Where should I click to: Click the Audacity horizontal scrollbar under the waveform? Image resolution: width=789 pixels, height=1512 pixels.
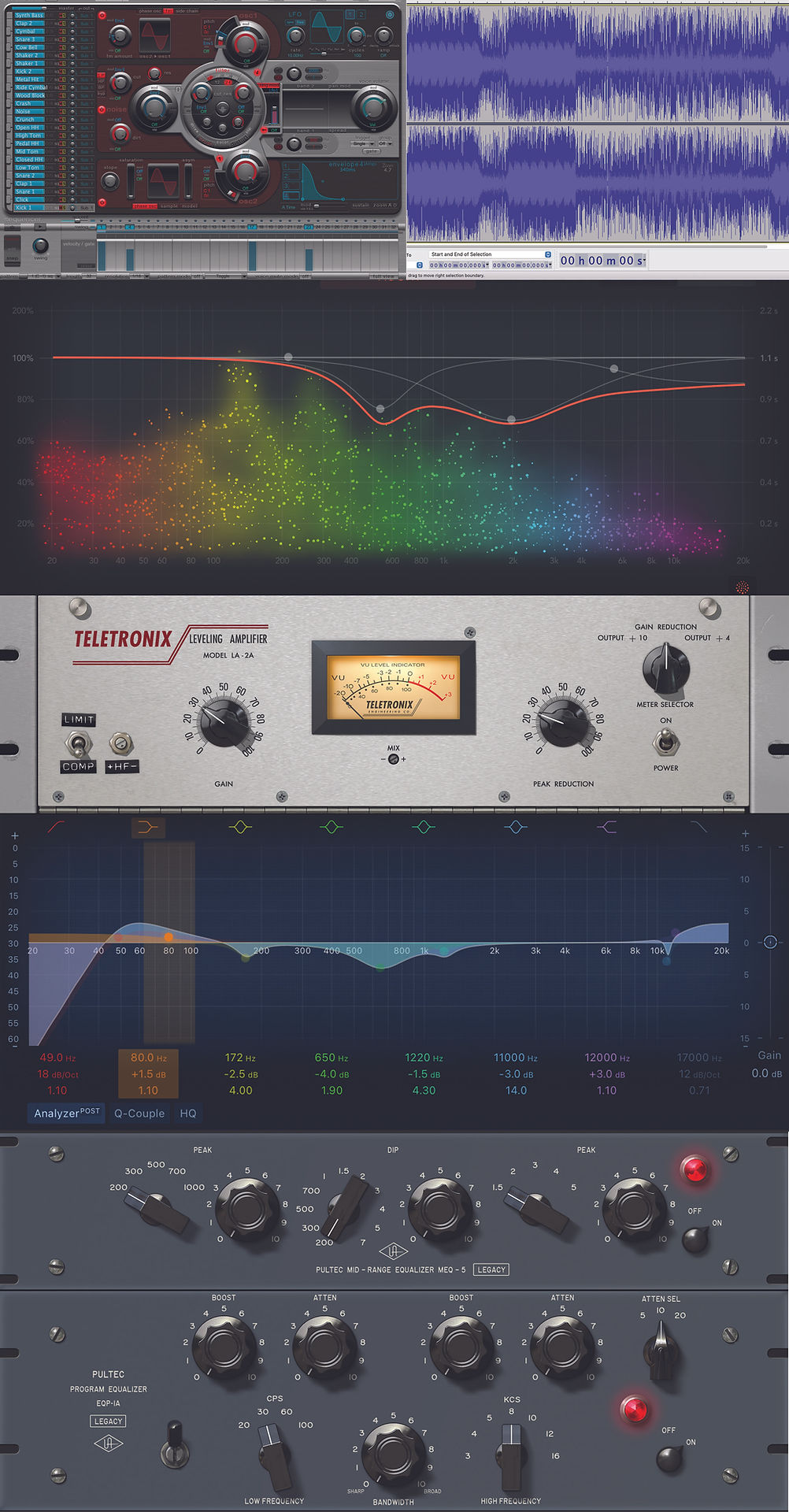pos(587,246)
